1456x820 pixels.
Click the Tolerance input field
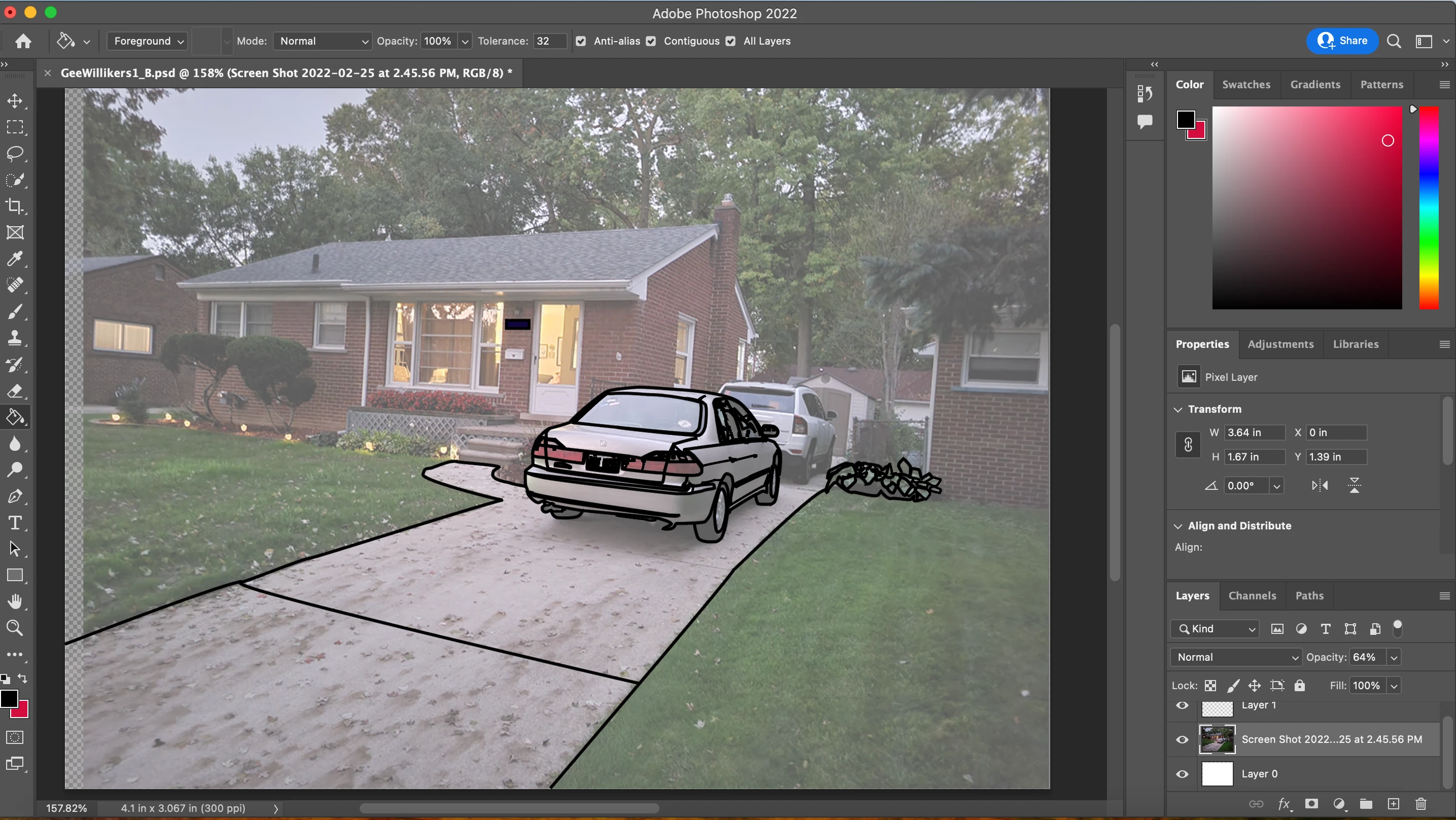[548, 41]
